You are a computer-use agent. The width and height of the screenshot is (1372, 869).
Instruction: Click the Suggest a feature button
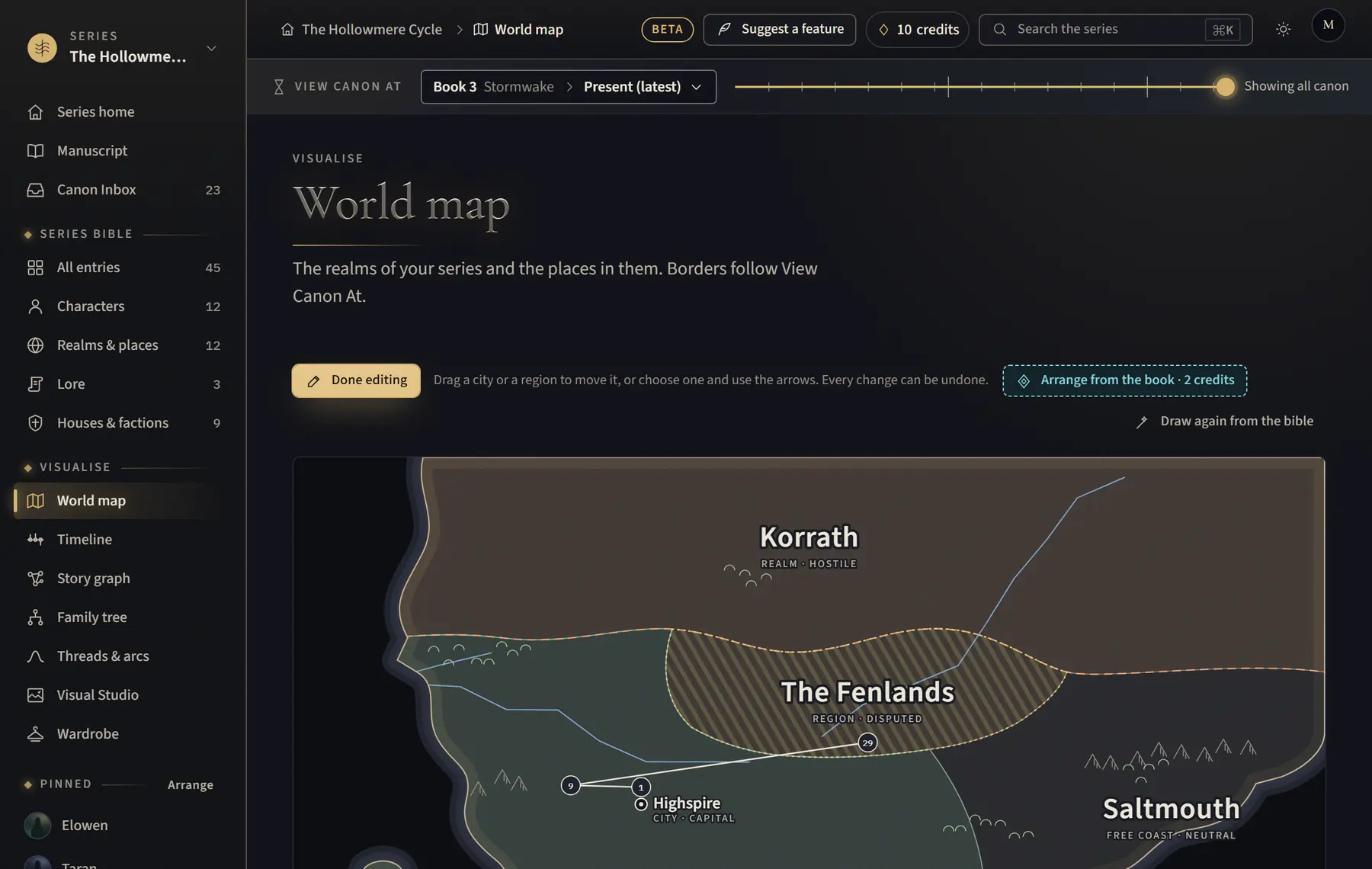coord(780,29)
